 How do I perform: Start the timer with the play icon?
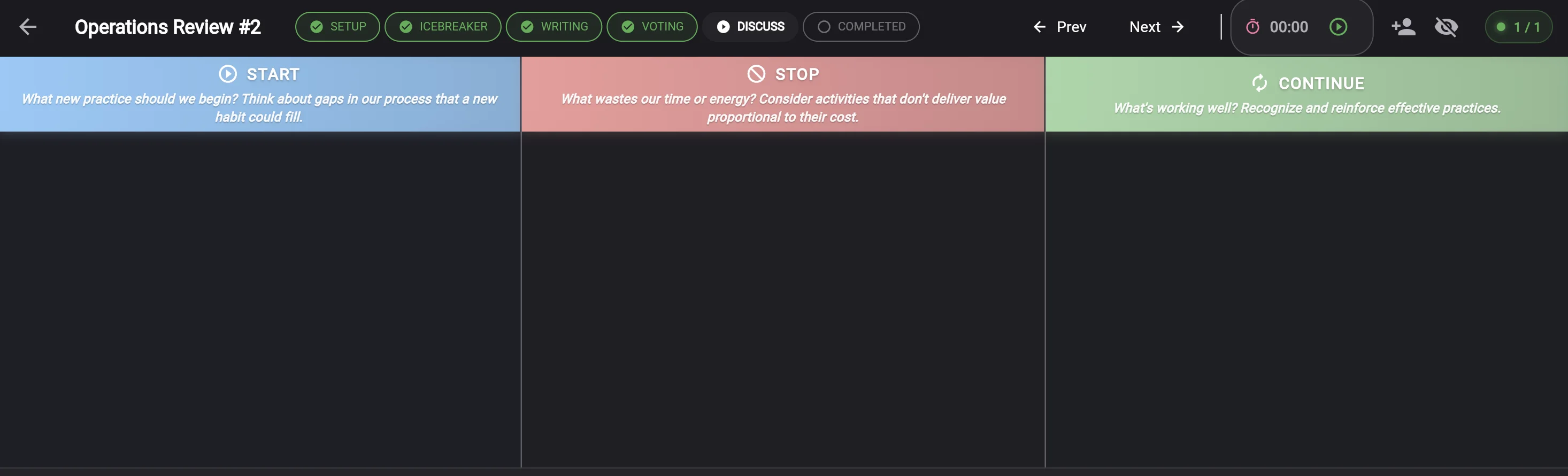click(x=1338, y=27)
